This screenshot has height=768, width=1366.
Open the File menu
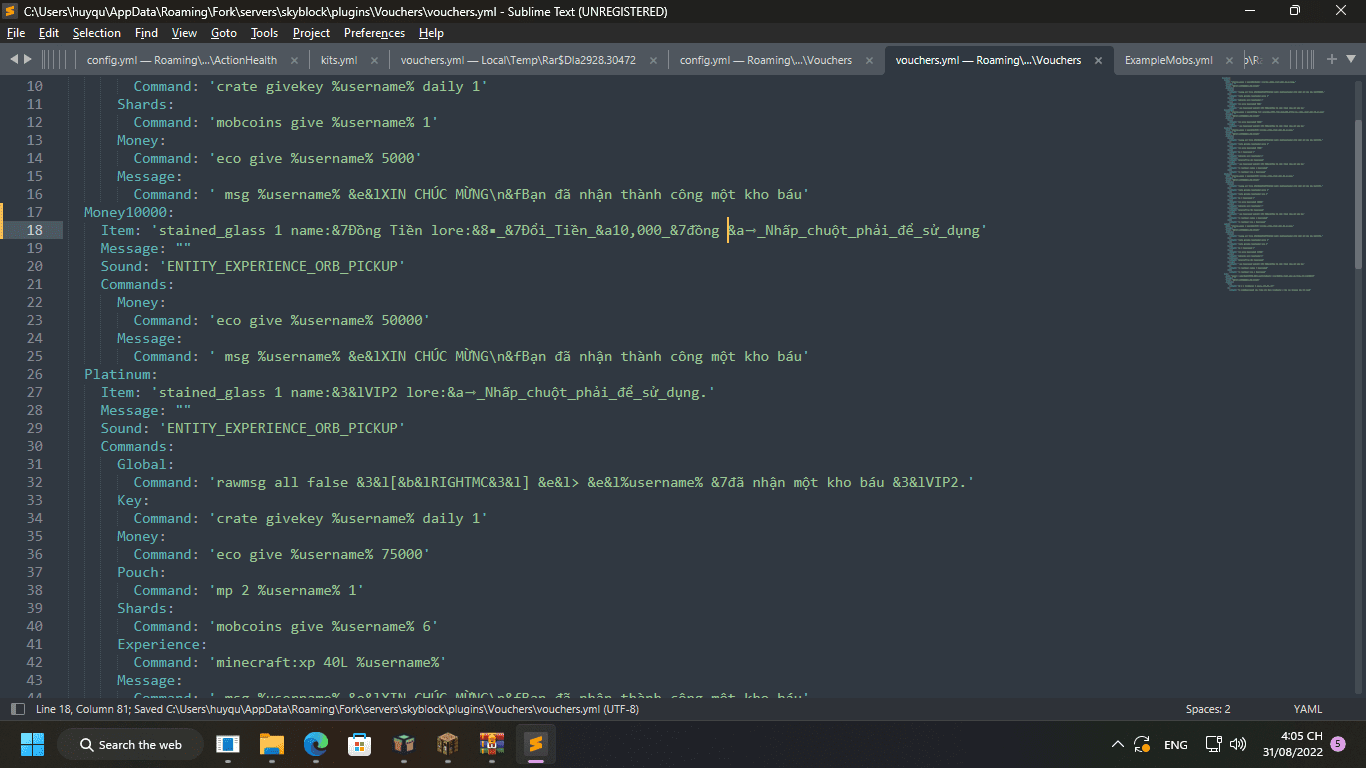[x=16, y=33]
